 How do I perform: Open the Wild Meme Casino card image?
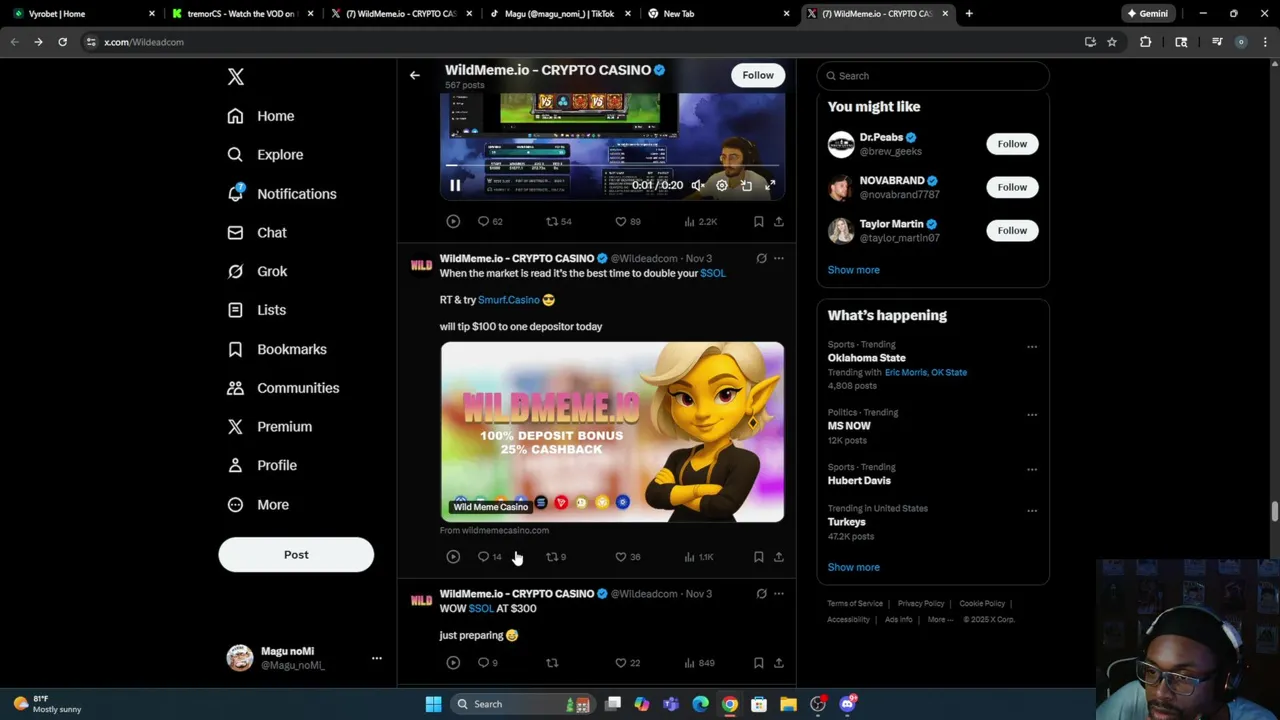coord(612,432)
